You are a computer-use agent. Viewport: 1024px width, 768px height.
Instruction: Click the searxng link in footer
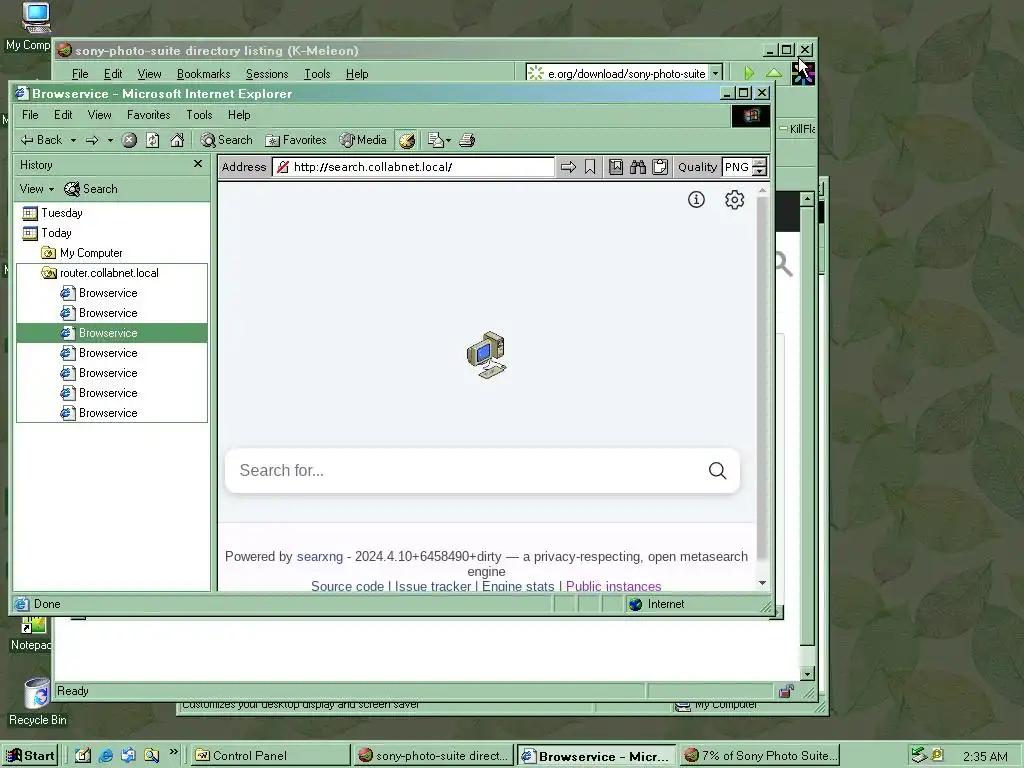pos(319,556)
